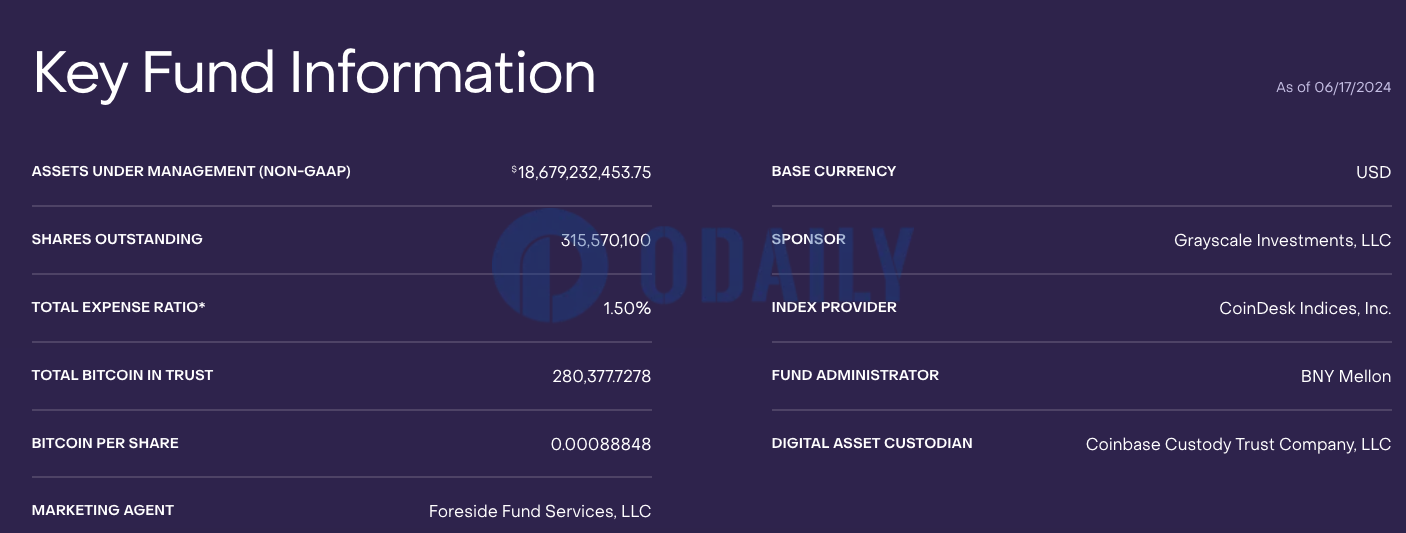
Task: Click the $18,679,232,453.75 value
Action: 582,172
